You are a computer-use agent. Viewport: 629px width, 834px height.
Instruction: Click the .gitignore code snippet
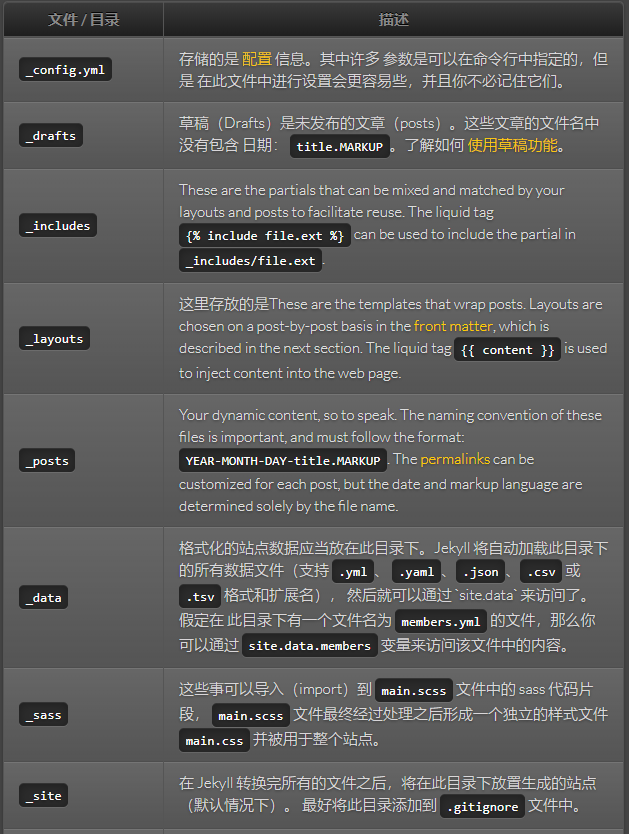(482, 806)
